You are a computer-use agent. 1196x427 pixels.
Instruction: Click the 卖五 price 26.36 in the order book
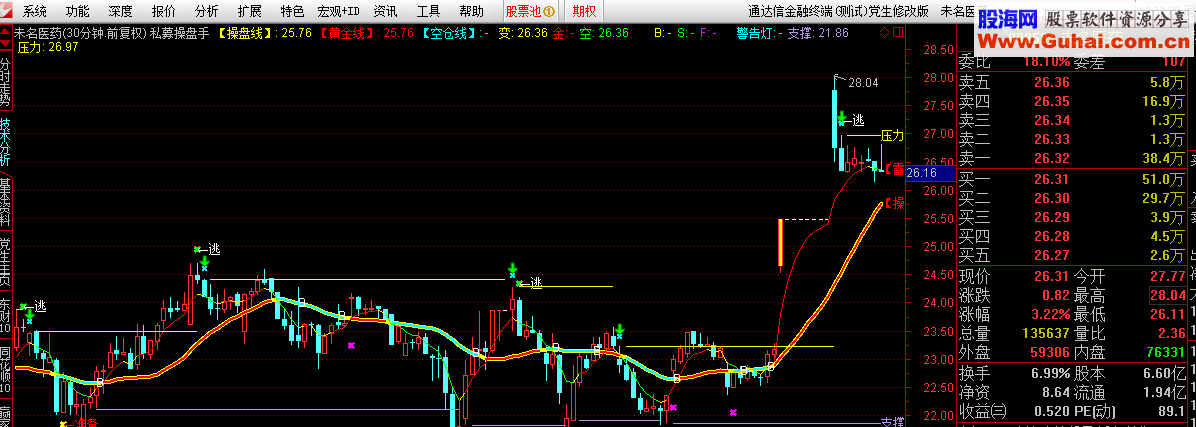1052,82
